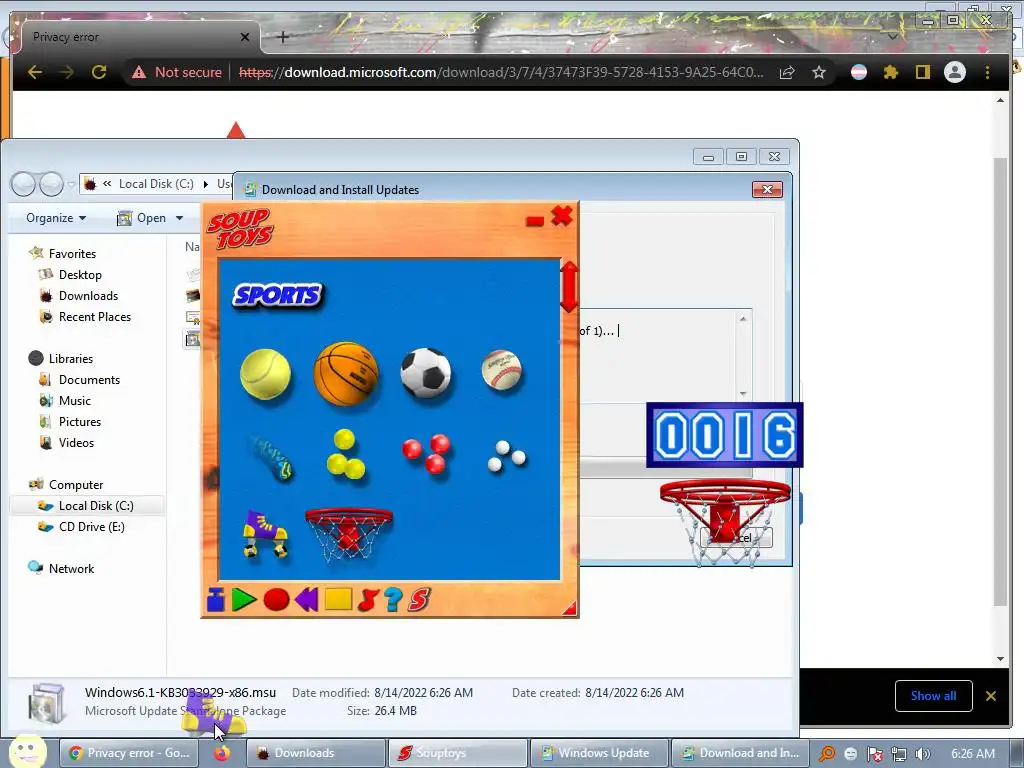
Task: Dismiss the Chrome downloads bar
Action: (x=991, y=696)
